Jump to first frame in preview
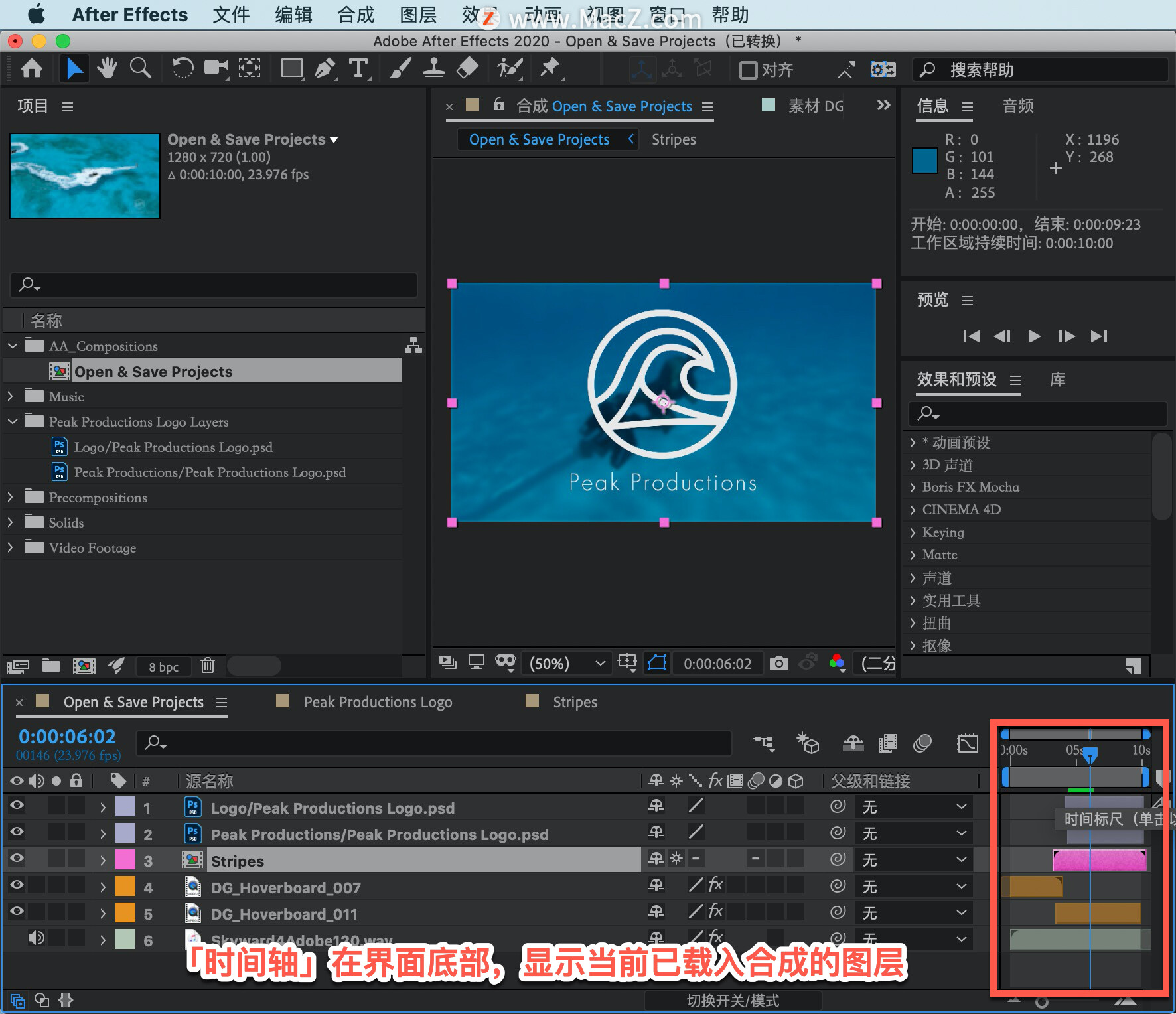 coord(971,336)
